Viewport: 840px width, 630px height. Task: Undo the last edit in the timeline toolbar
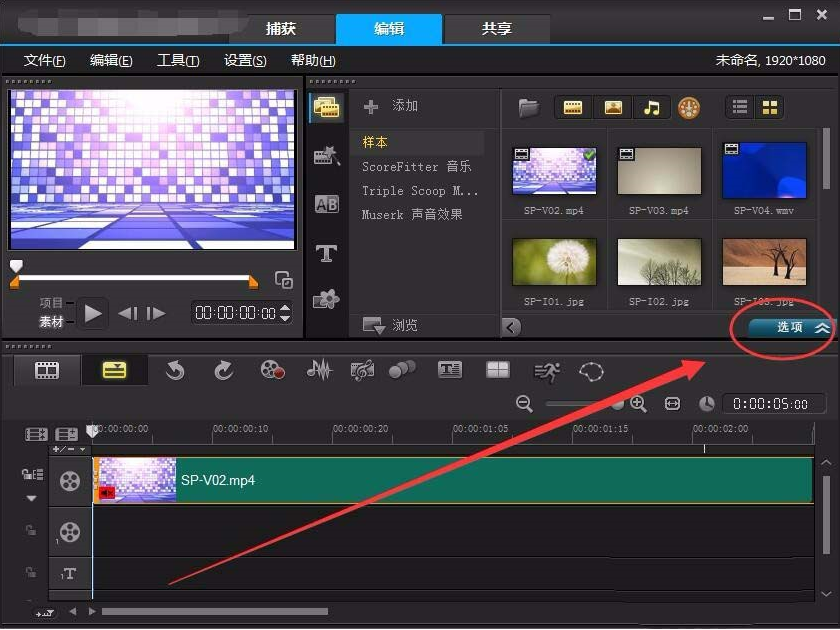175,369
